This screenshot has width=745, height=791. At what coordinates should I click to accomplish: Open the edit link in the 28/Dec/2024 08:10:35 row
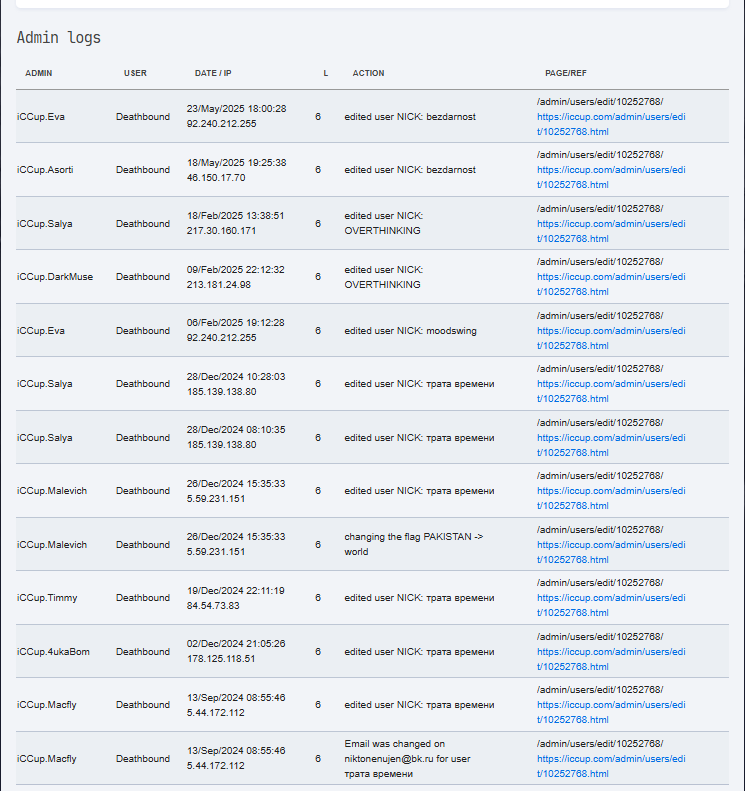pos(611,445)
